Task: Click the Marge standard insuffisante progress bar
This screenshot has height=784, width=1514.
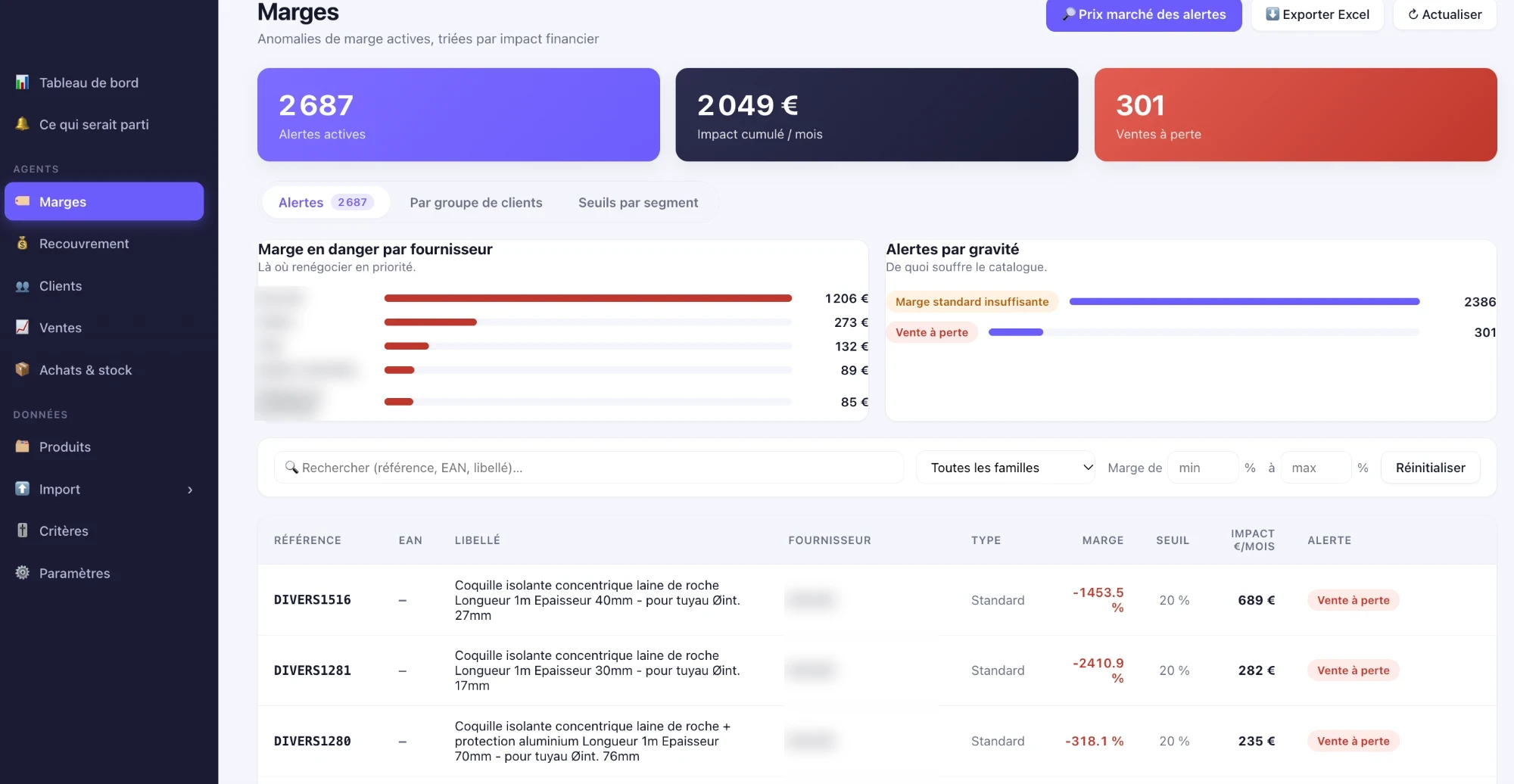Action: coord(1244,302)
